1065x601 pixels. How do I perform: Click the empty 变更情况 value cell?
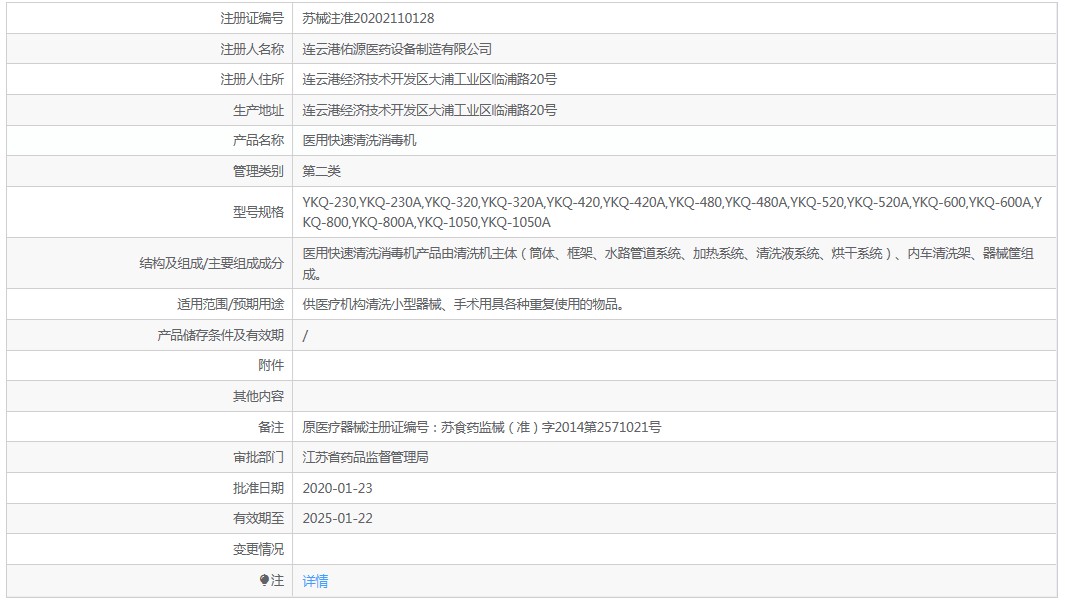[674, 549]
